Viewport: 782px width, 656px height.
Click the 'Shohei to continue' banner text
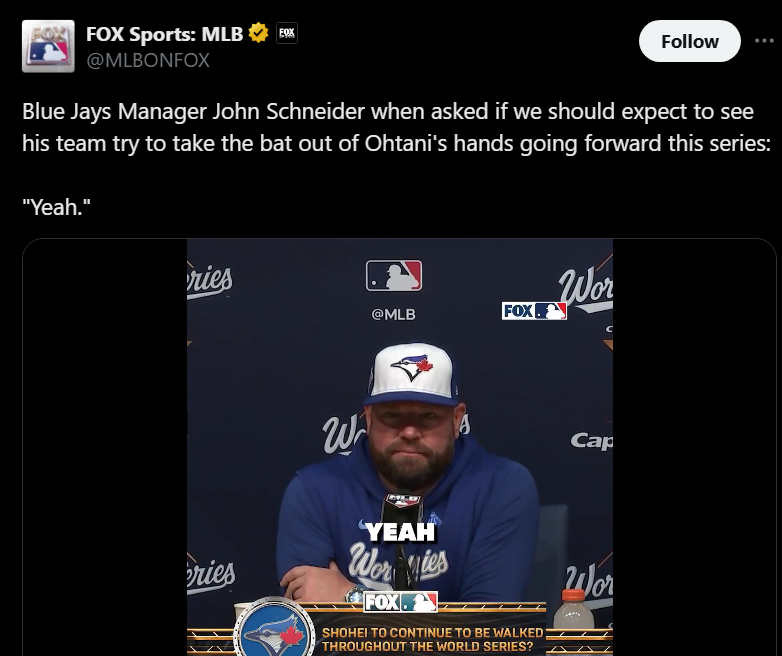(x=432, y=639)
